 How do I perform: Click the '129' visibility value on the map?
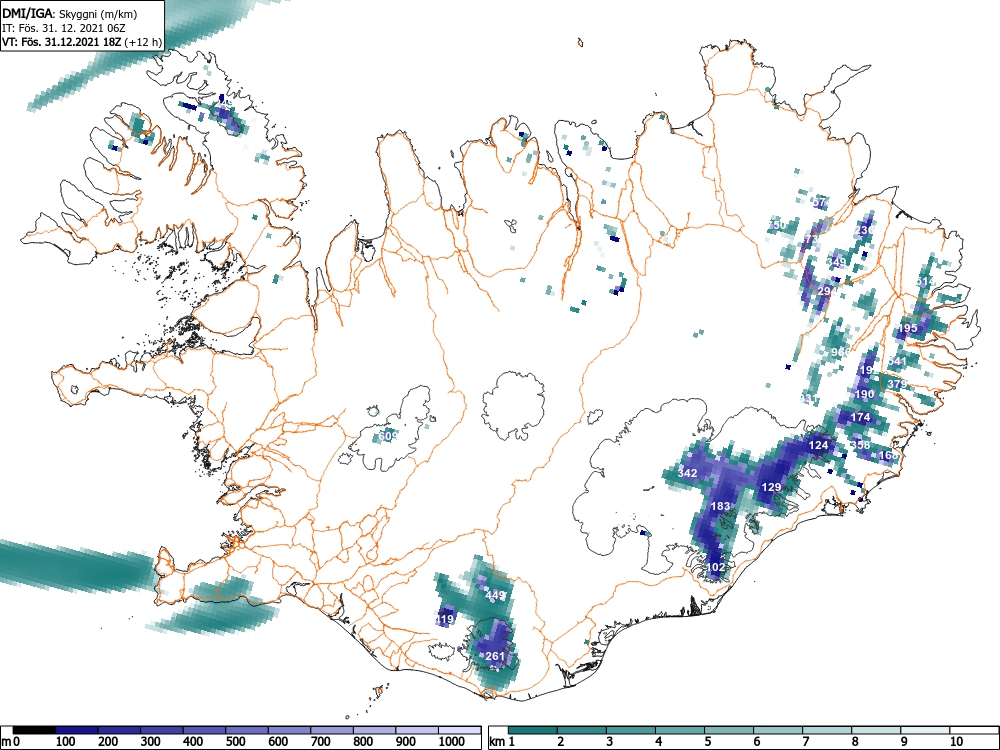click(x=771, y=487)
